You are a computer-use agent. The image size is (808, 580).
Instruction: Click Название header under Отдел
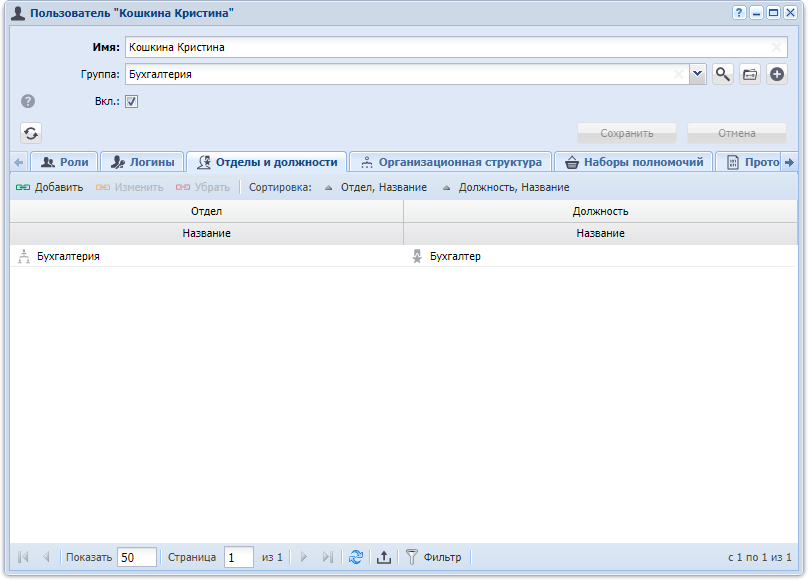207,233
